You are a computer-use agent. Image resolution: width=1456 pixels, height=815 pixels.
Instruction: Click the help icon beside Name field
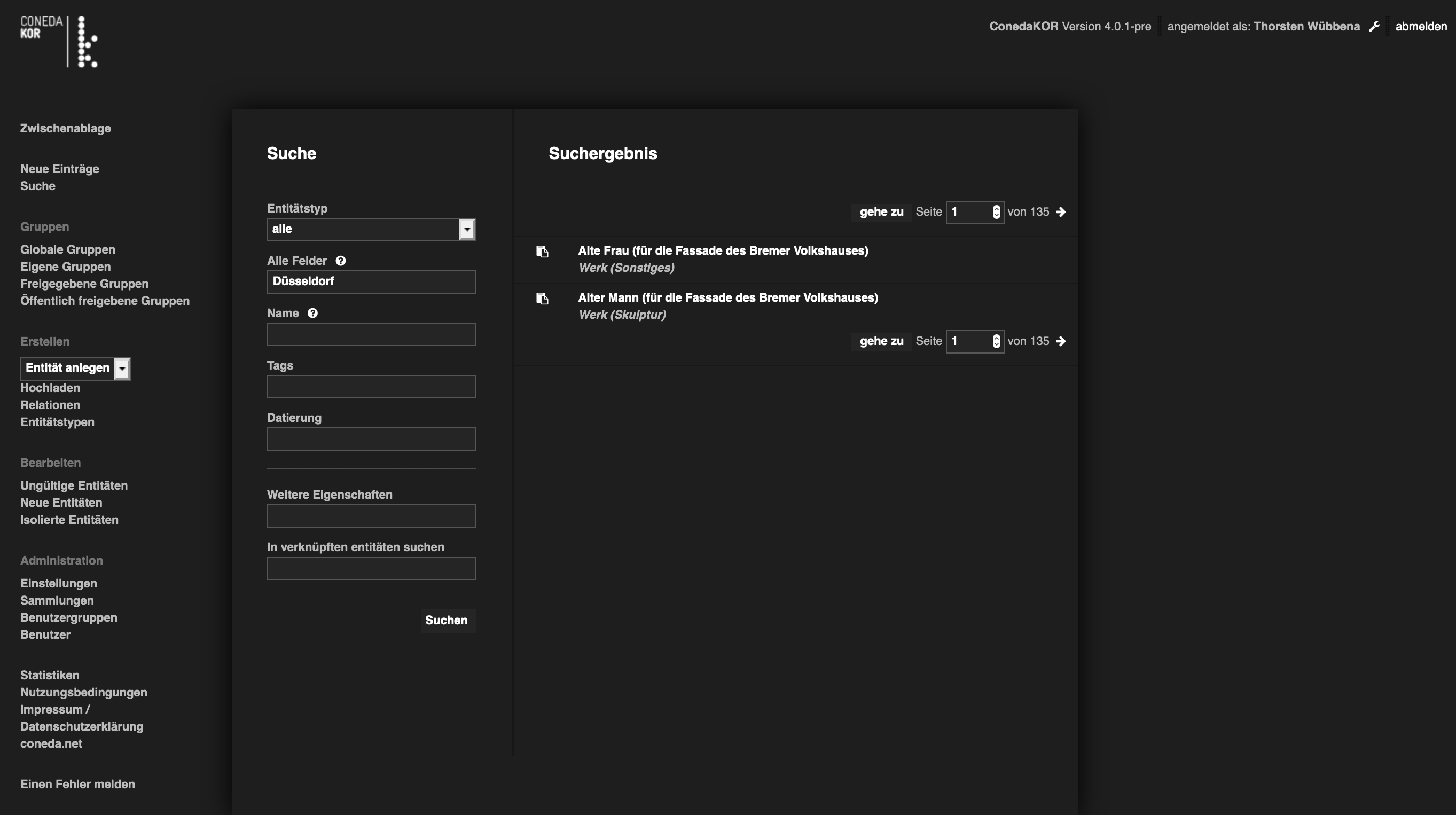pyautogui.click(x=312, y=312)
